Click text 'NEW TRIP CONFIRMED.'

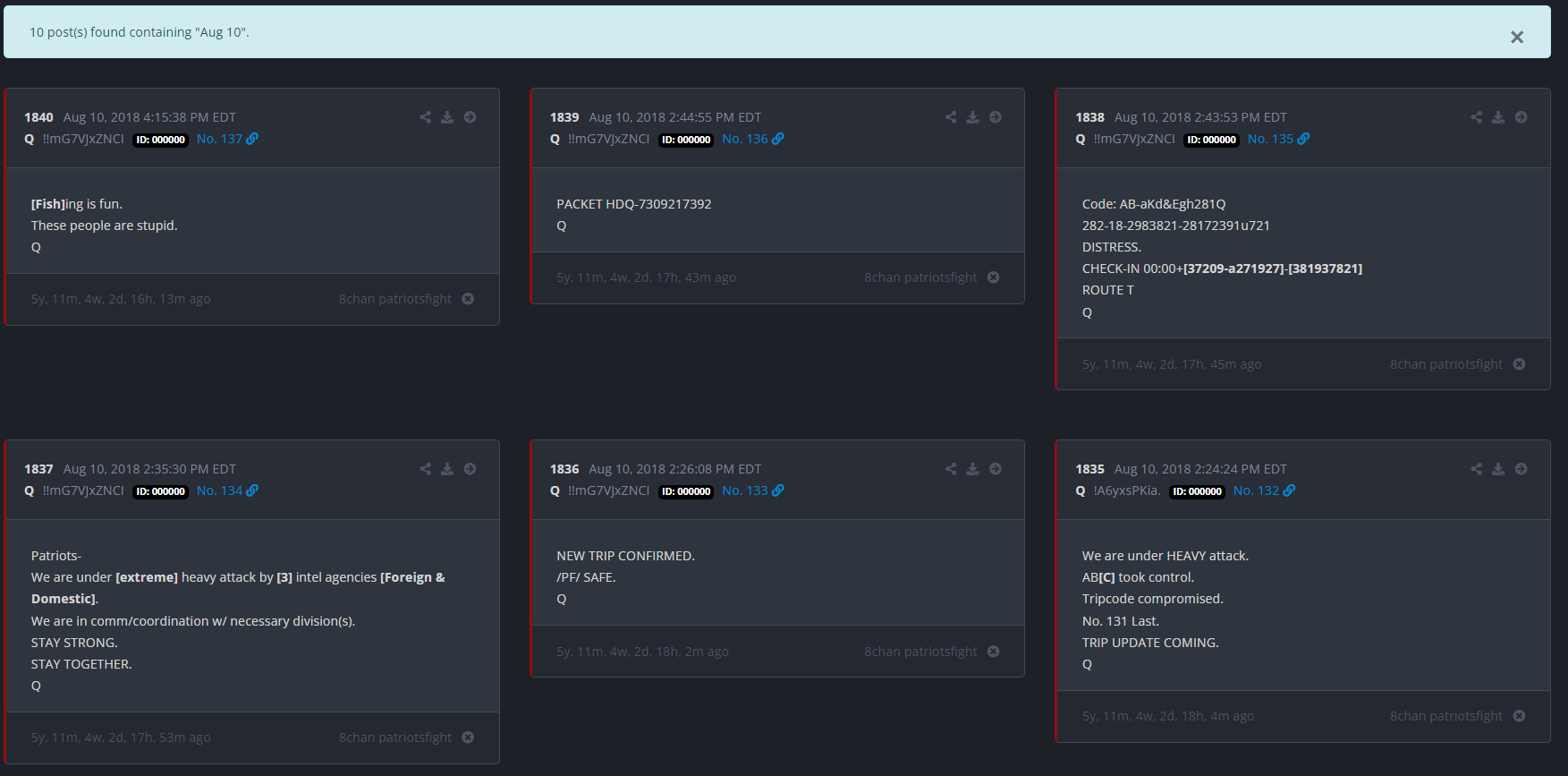tap(625, 556)
